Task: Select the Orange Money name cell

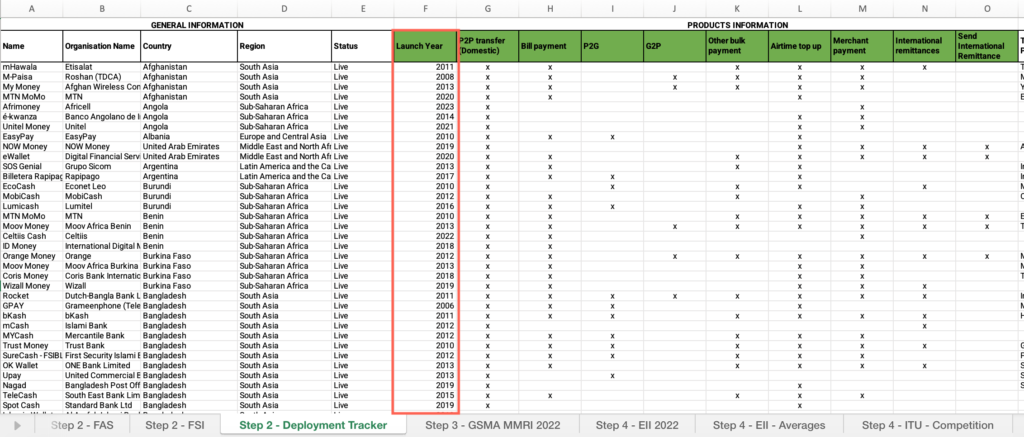Action: coord(31,256)
